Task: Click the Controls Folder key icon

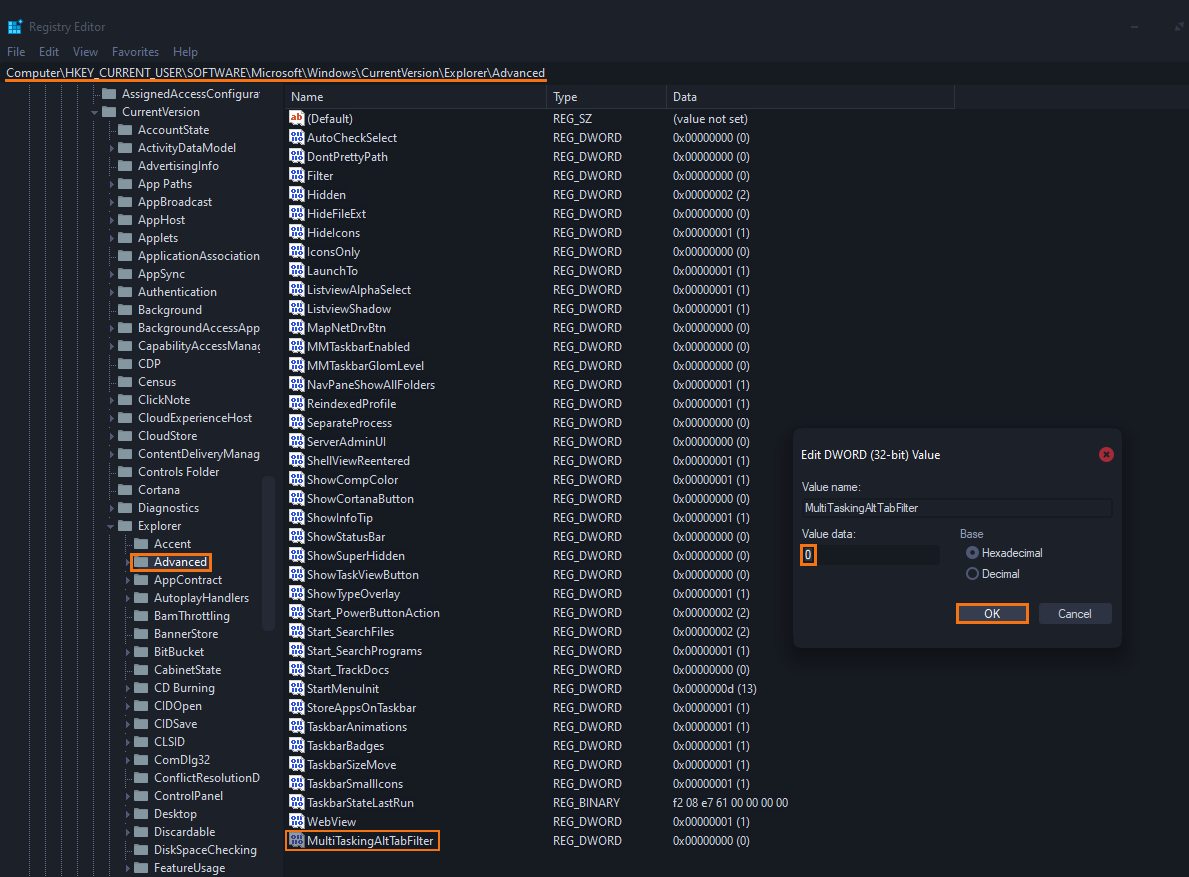Action: coord(125,471)
